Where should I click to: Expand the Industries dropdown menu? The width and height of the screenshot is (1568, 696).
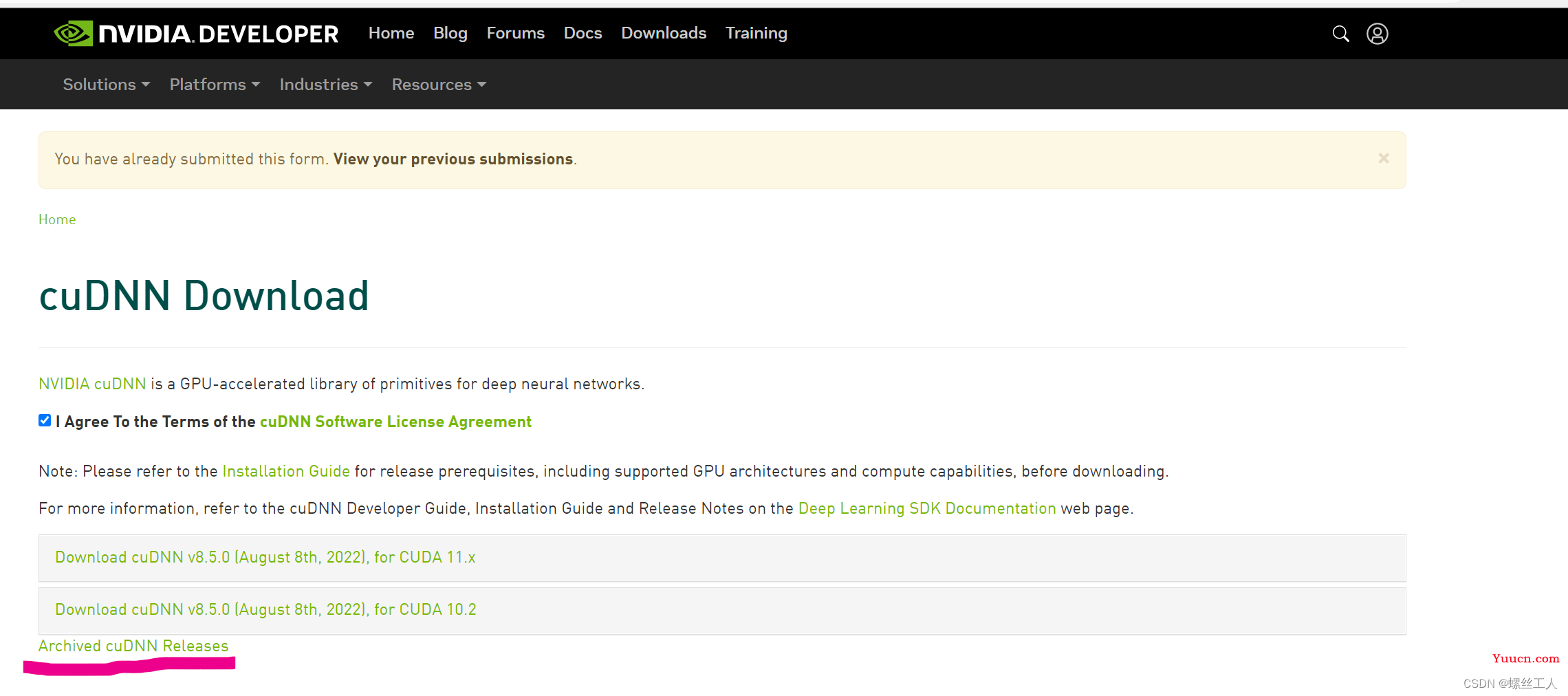326,85
